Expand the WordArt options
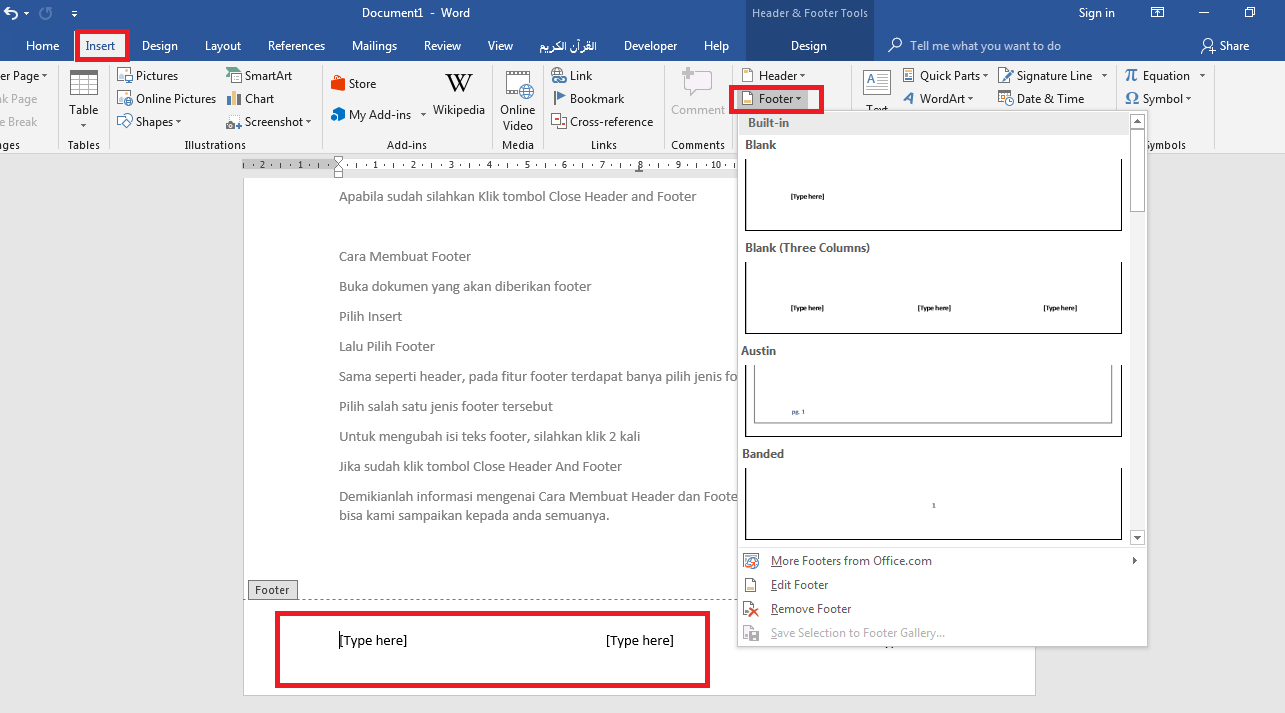Image resolution: width=1285 pixels, height=713 pixels. 938,98
